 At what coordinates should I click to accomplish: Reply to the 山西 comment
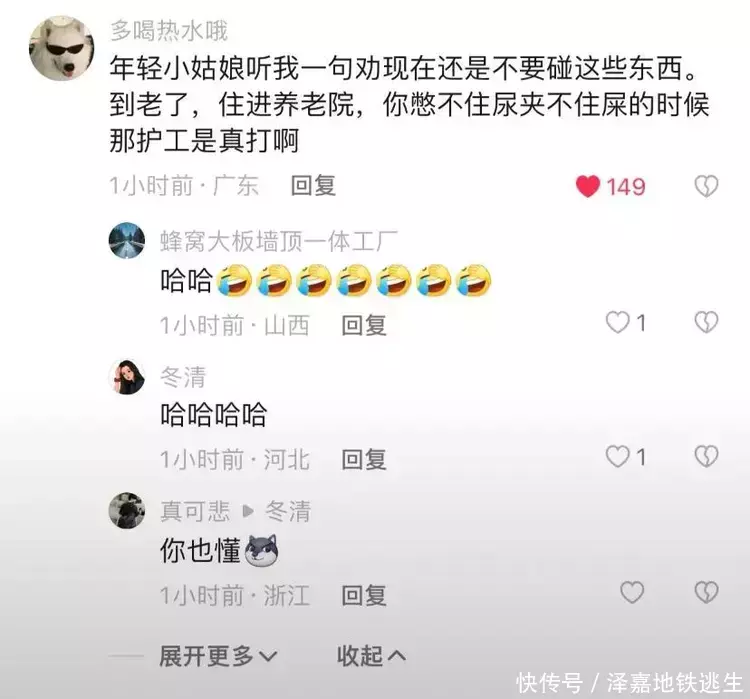coord(364,325)
